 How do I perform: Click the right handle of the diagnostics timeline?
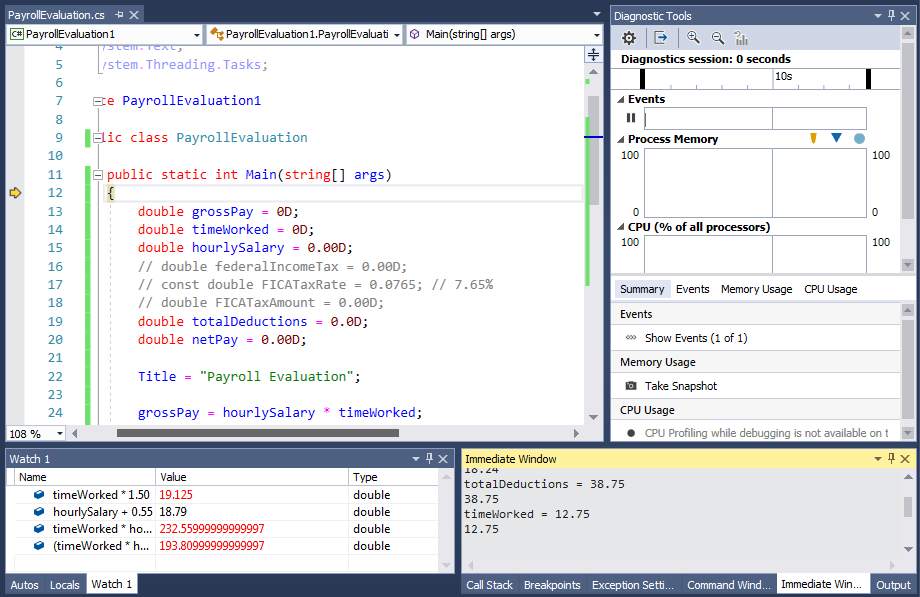click(868, 79)
